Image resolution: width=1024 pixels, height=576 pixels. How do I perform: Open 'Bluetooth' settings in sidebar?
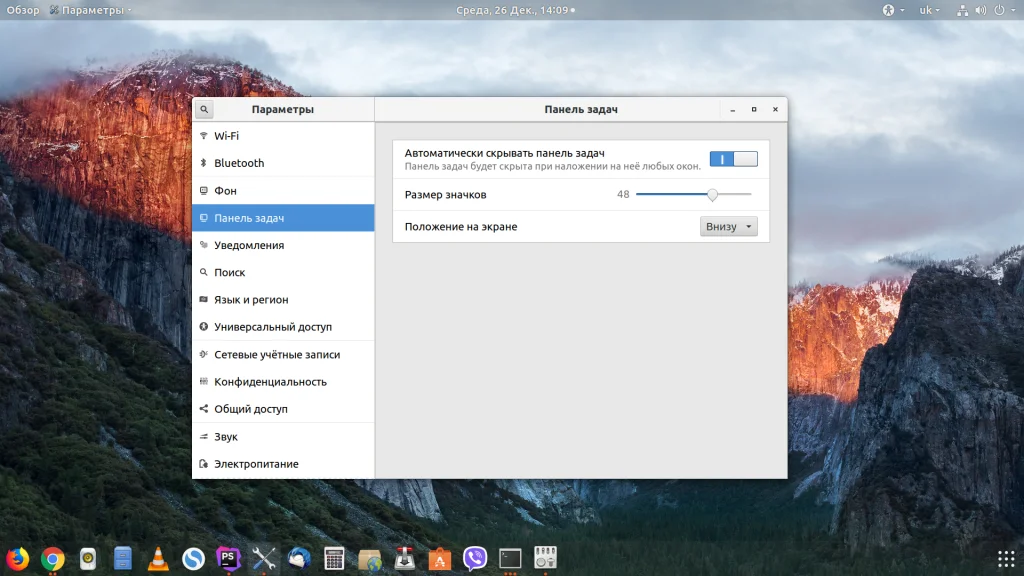click(x=239, y=163)
